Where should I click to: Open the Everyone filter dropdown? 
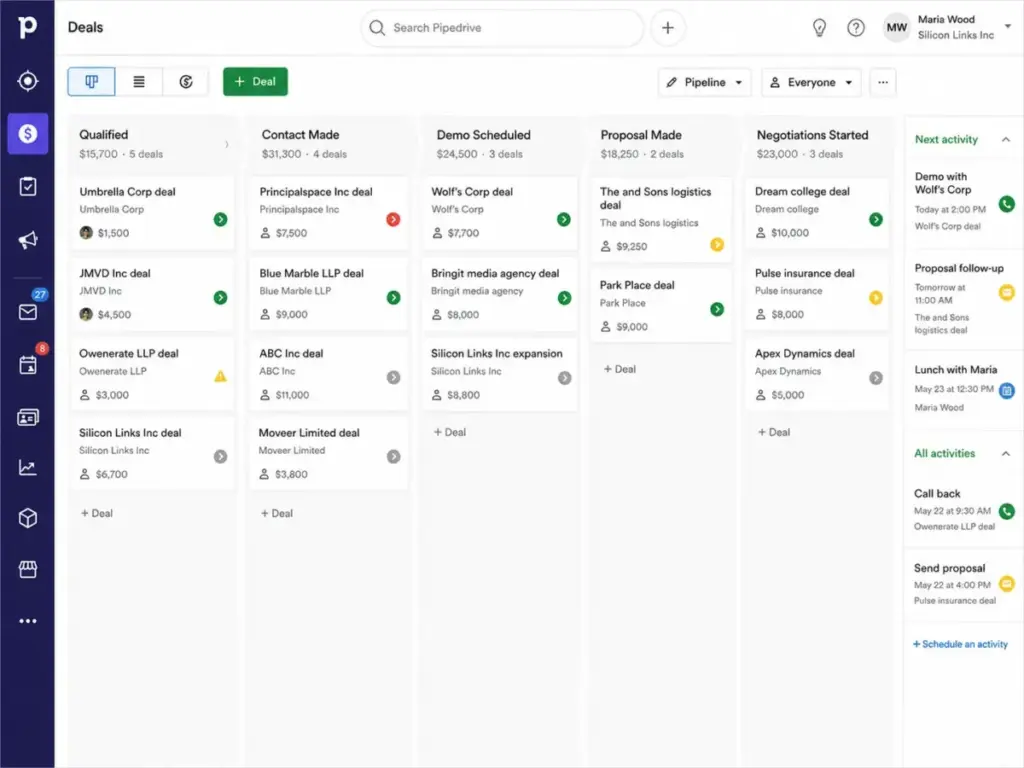coord(811,82)
